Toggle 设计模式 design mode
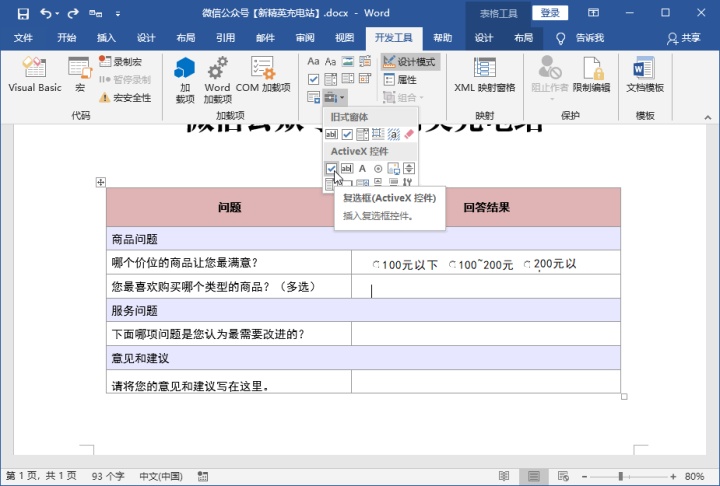720x486 pixels. [x=410, y=61]
